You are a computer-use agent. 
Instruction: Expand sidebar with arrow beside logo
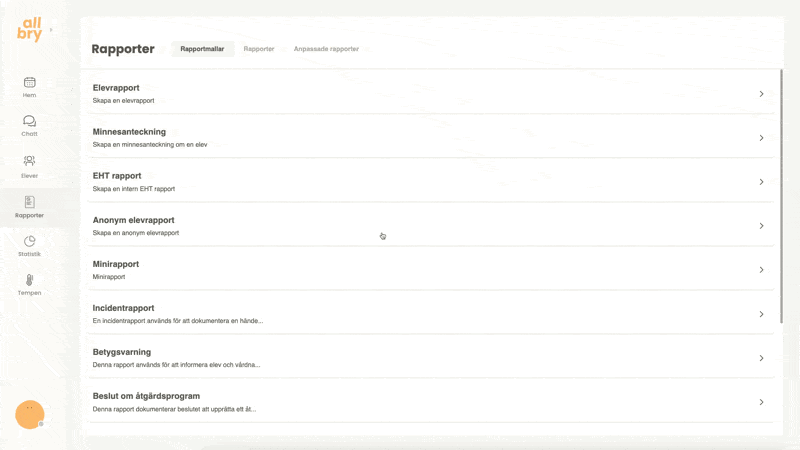click(51, 31)
